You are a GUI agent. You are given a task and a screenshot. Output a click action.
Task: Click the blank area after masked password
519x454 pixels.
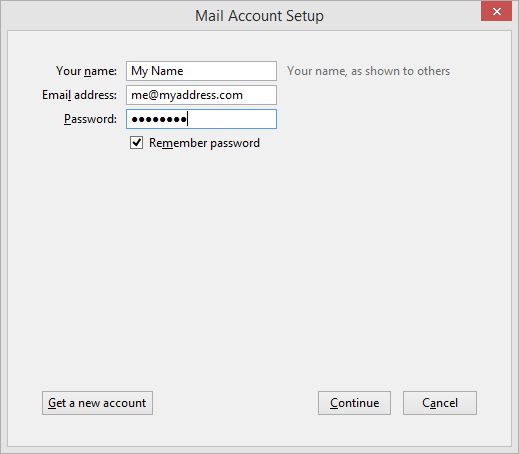232,119
